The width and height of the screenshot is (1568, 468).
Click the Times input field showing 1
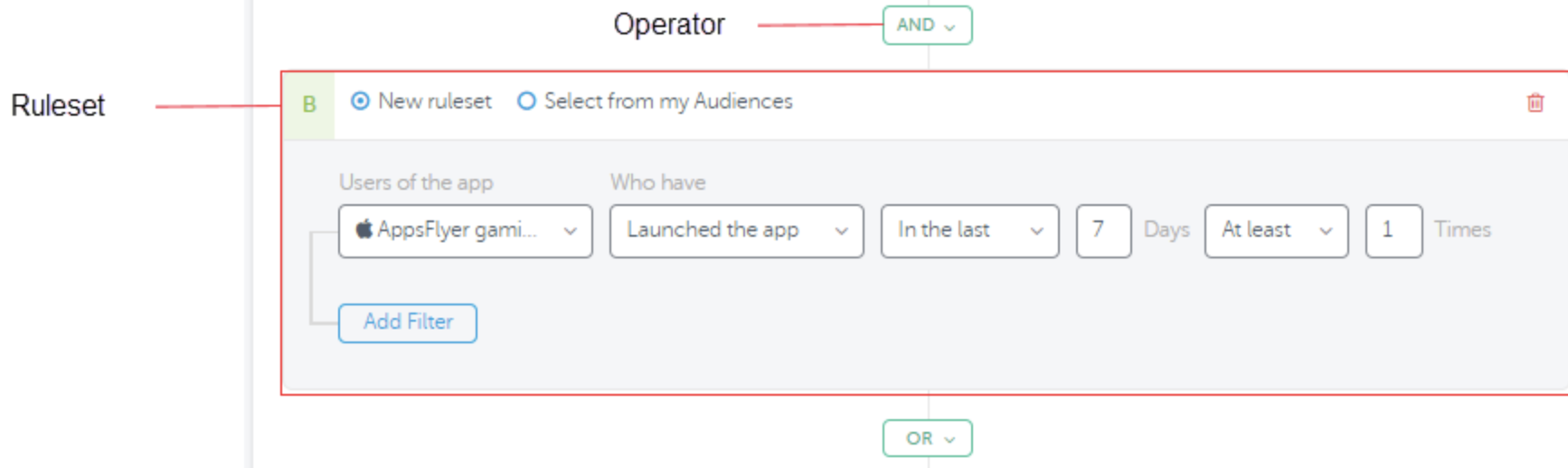(x=1393, y=231)
